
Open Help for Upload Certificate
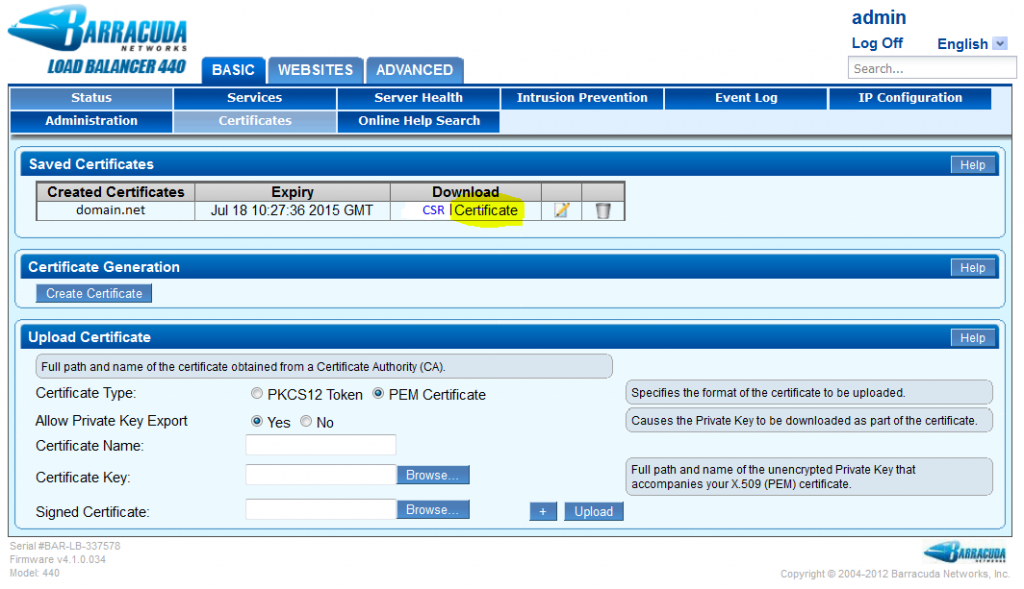pos(972,338)
